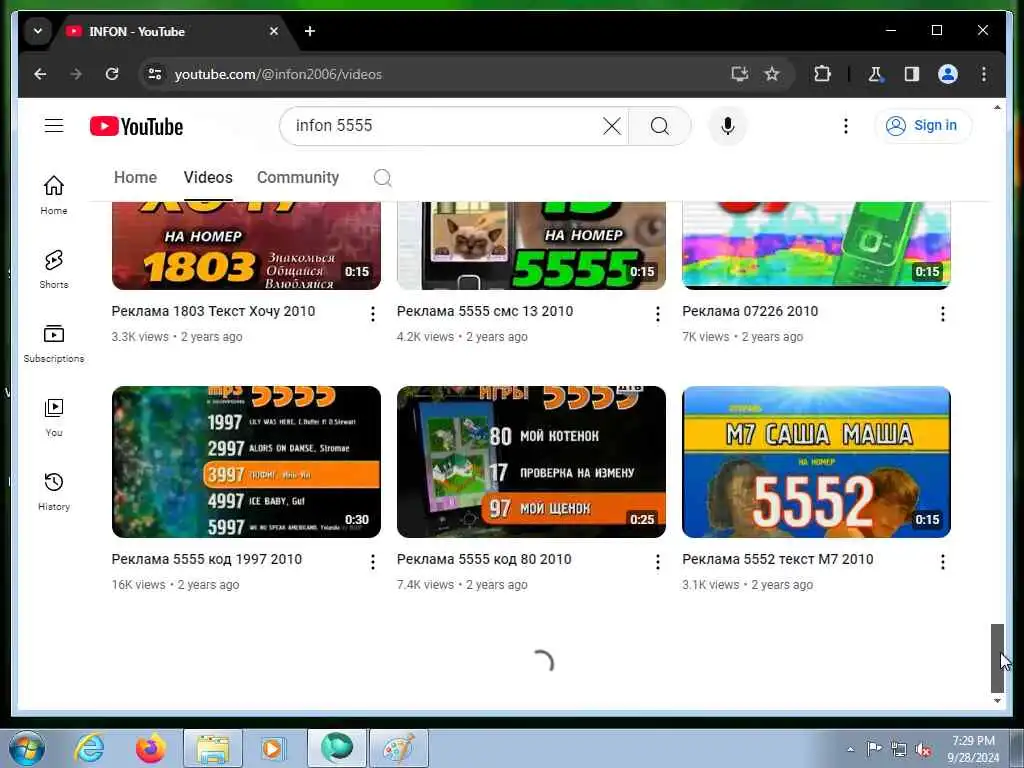The image size is (1024, 768).
Task: Open options menu for Реклама 1803 video
Action: click(x=373, y=314)
